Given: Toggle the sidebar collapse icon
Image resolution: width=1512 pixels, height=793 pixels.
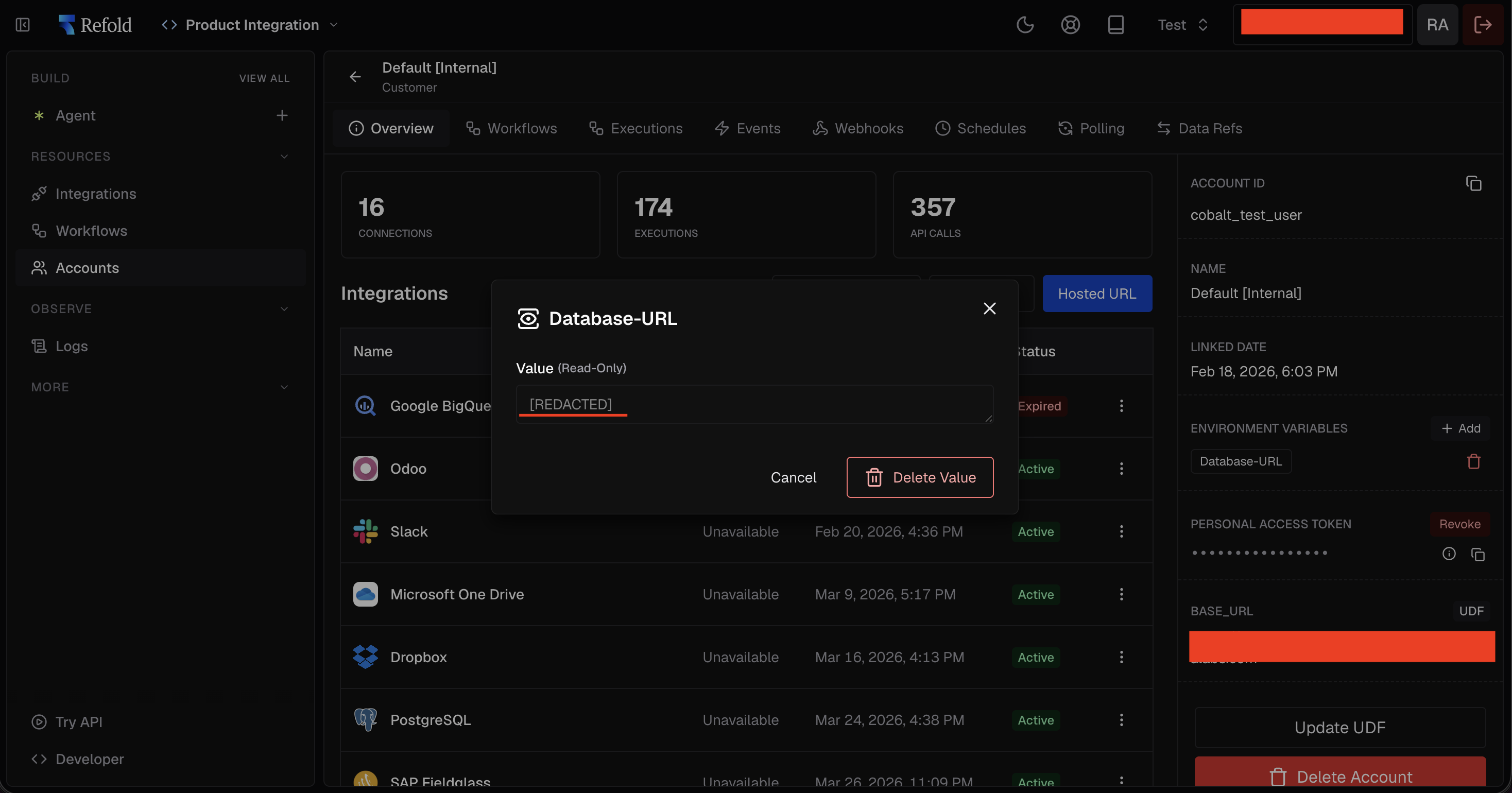Looking at the screenshot, I should [x=22, y=25].
